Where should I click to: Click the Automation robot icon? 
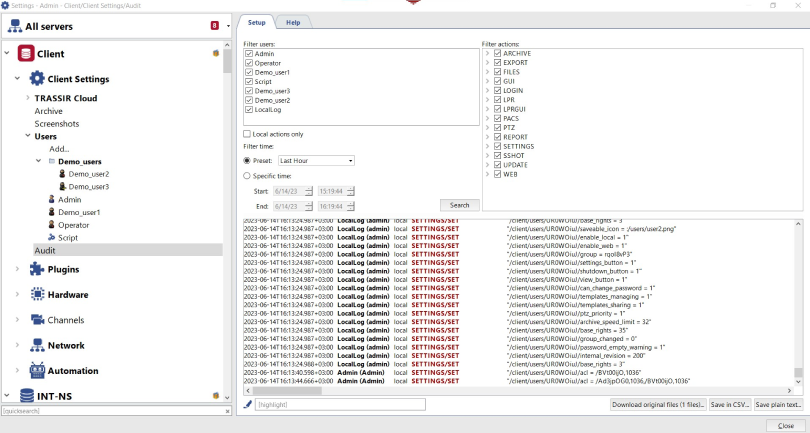point(37,370)
